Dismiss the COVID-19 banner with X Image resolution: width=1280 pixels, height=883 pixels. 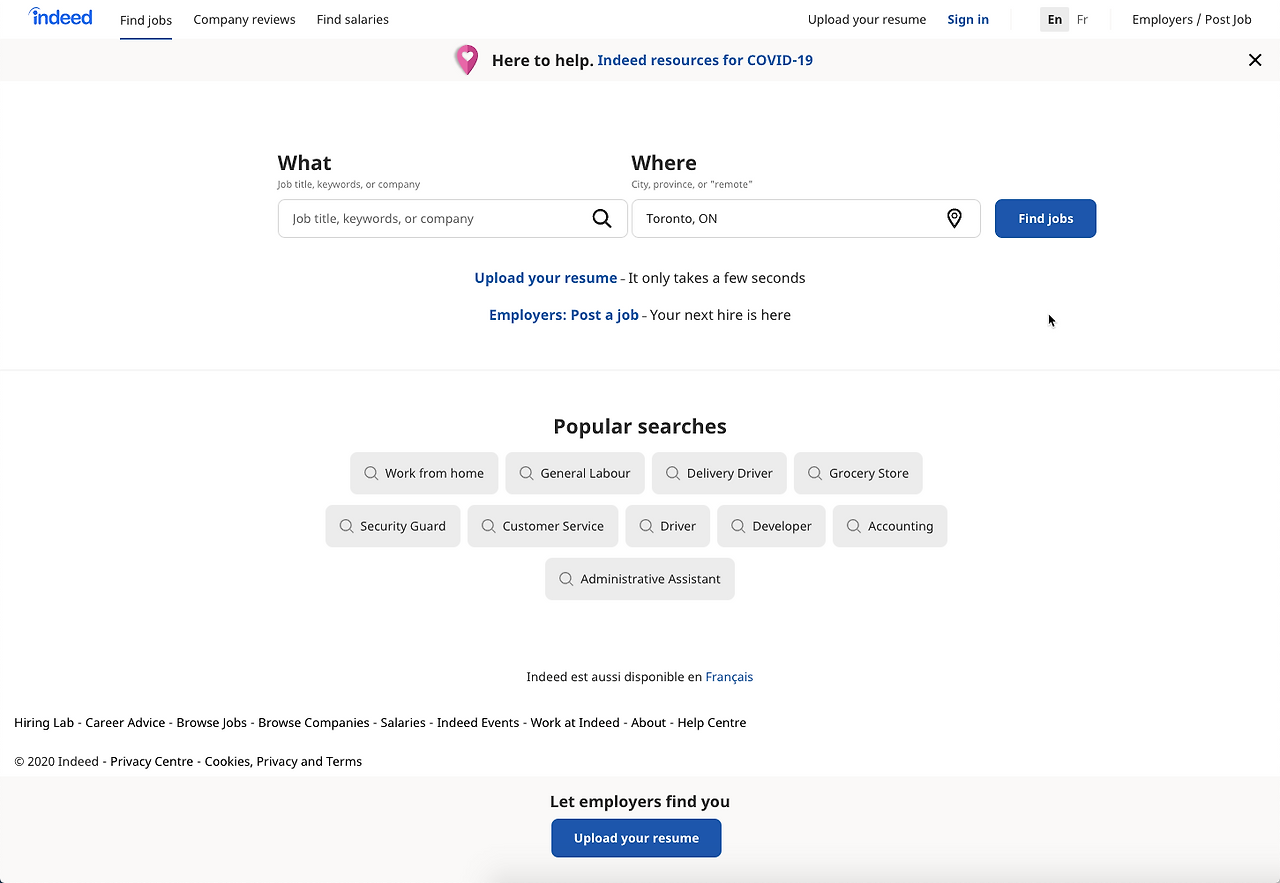1255,60
